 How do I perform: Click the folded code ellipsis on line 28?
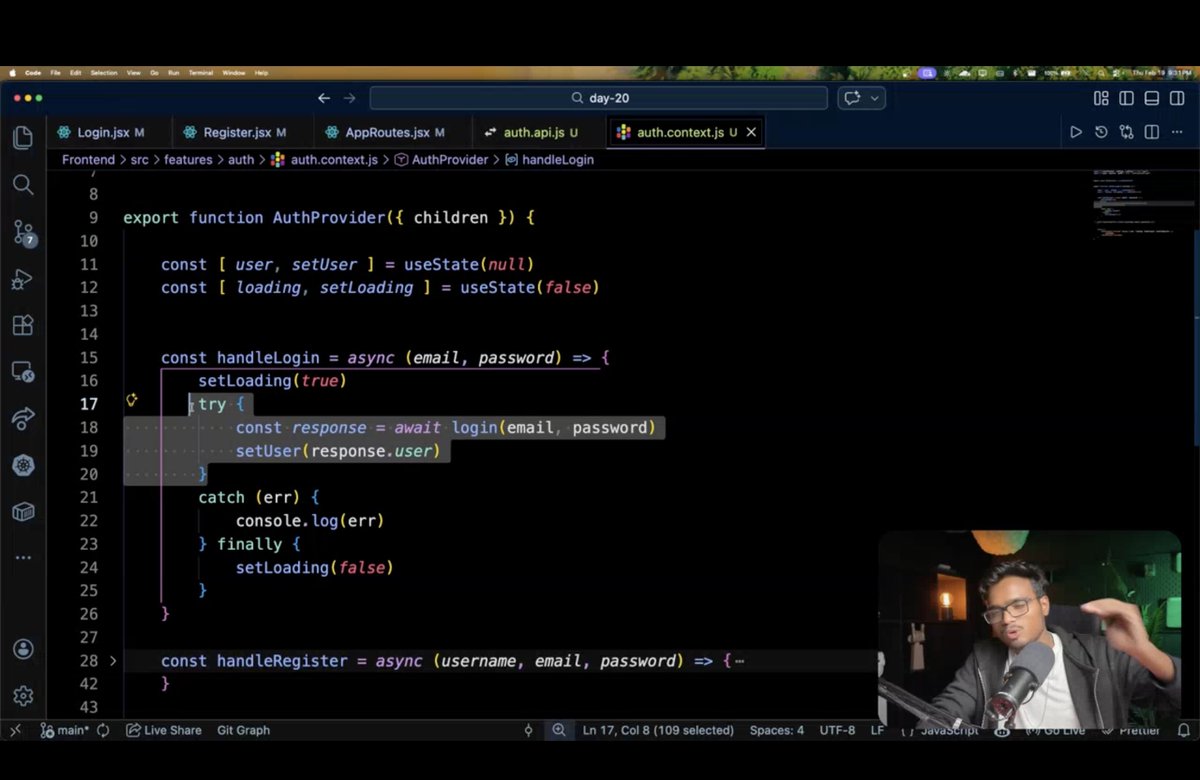coord(739,661)
